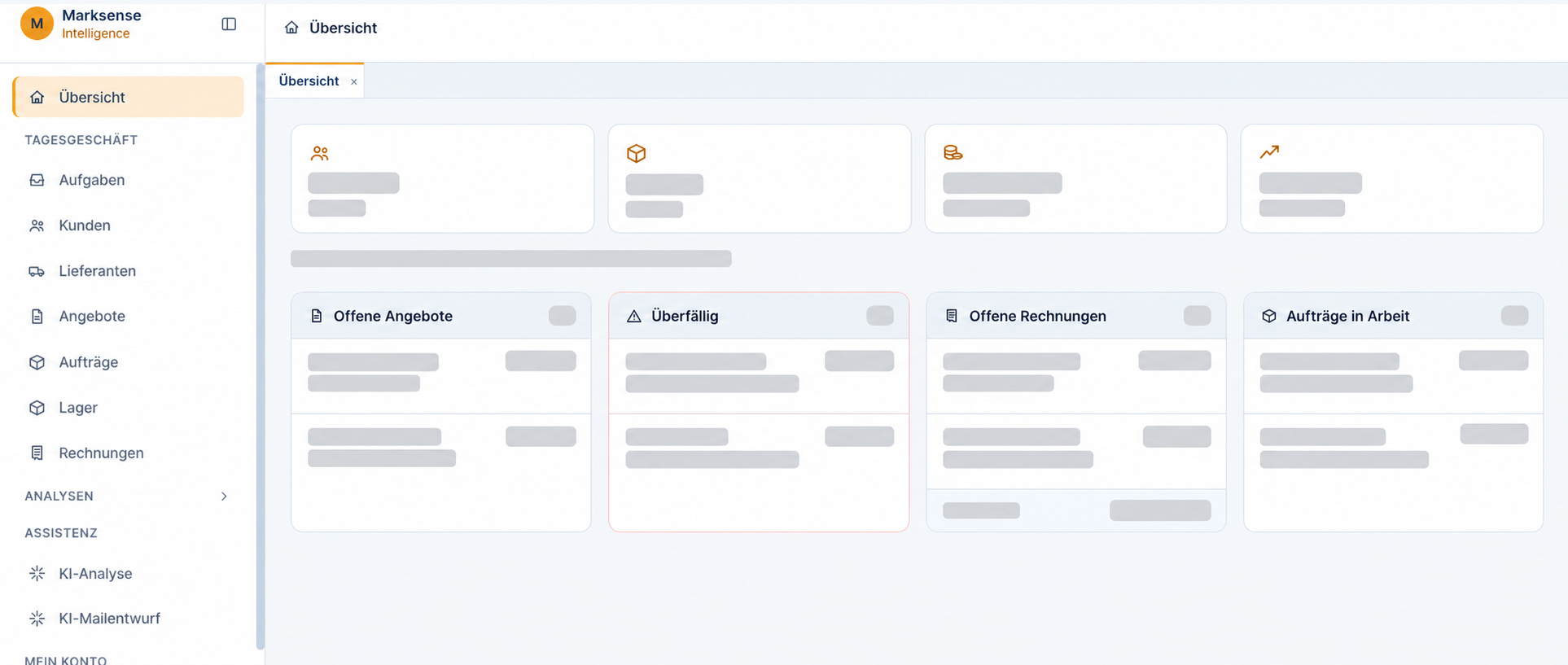Click the Intelligence subtitle text
Image resolution: width=1568 pixels, height=665 pixels.
click(95, 33)
